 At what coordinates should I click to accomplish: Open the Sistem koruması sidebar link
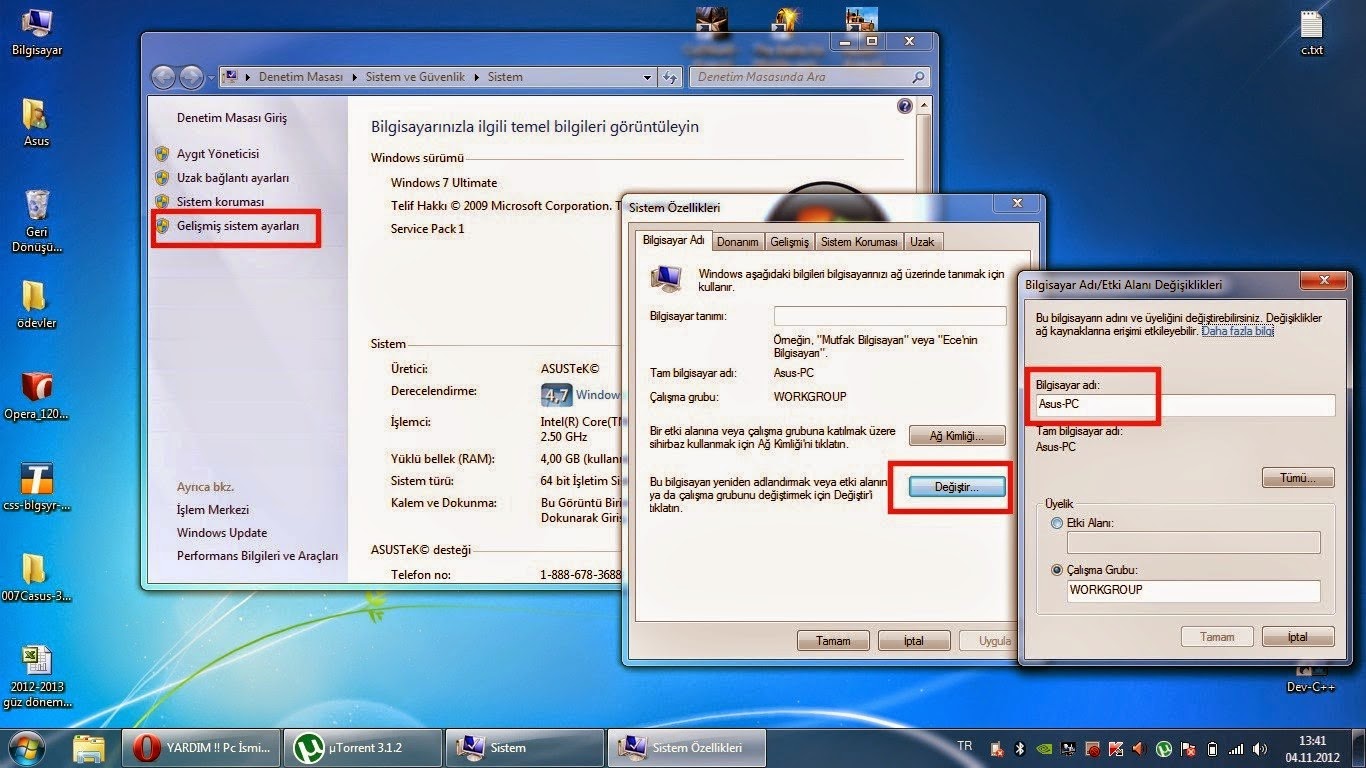pyautogui.click(x=220, y=202)
